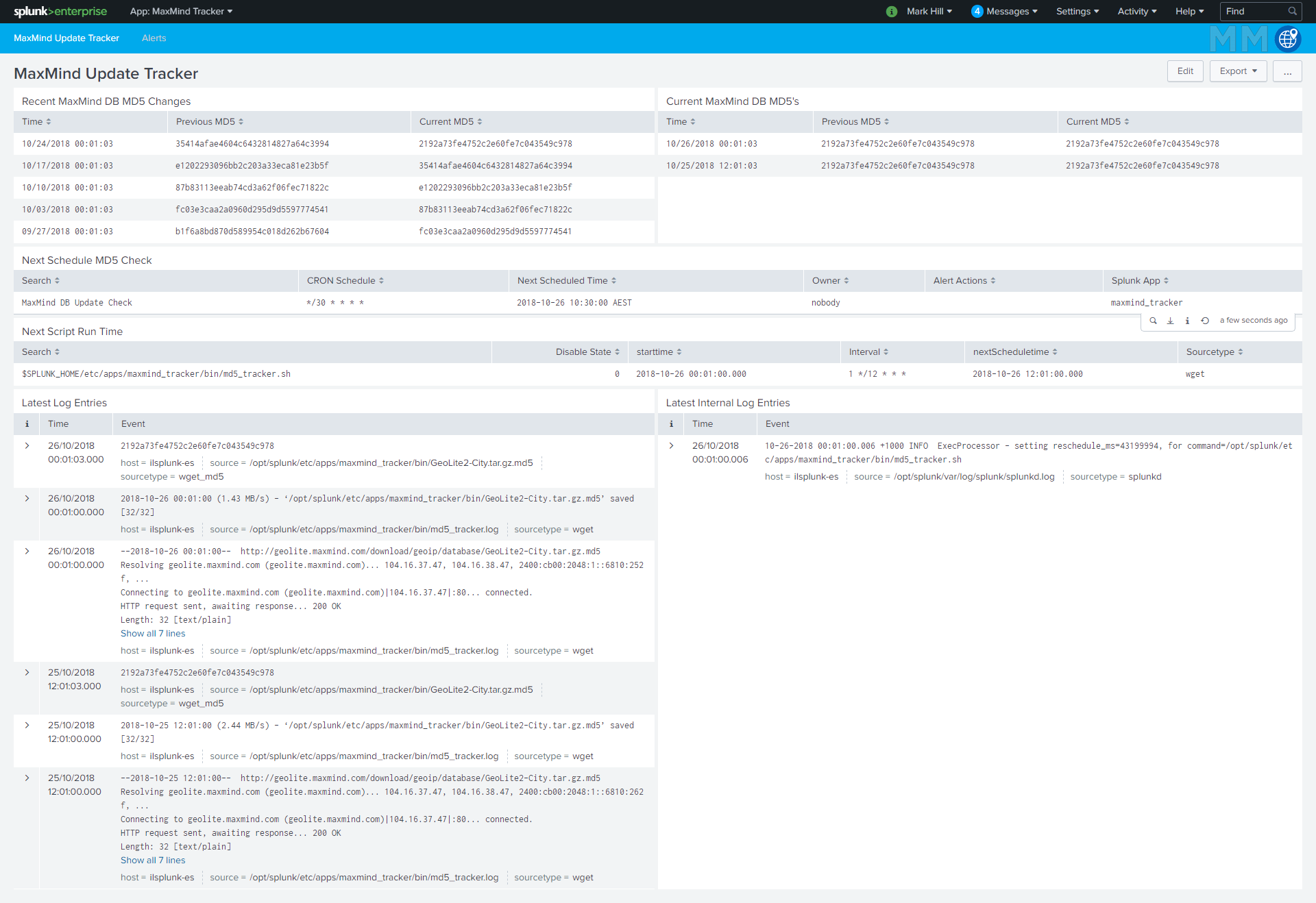Image resolution: width=1316 pixels, height=903 pixels.
Task: Click Show all 7 lines in 25/10/2018 entry
Action: click(153, 861)
